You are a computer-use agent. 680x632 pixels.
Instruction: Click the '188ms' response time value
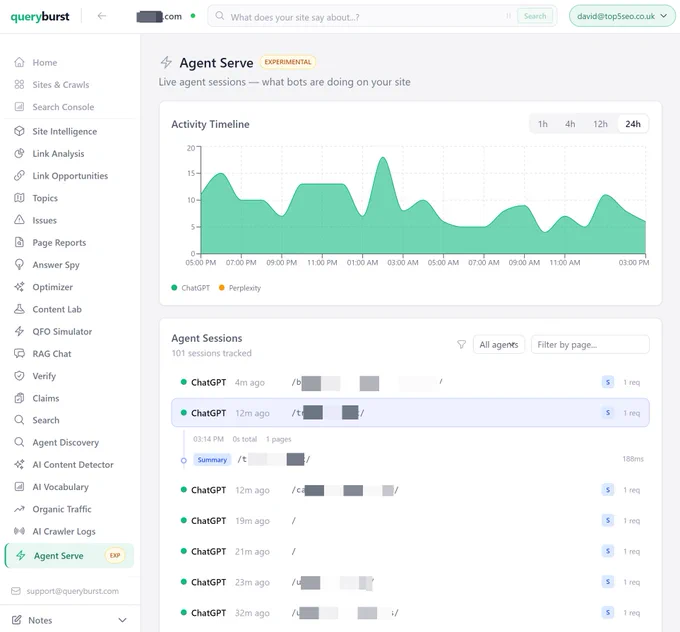click(633, 459)
